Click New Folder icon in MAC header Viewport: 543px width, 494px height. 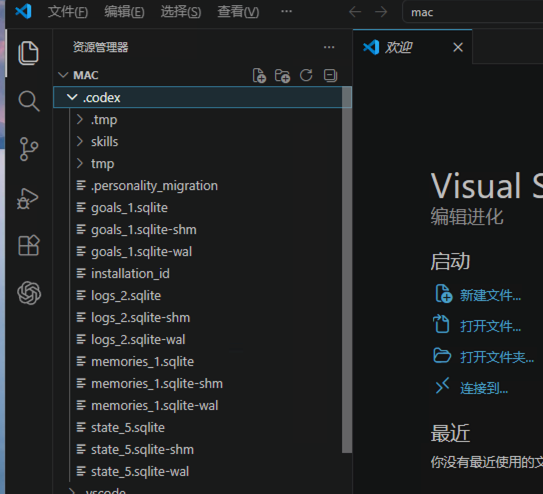(282, 75)
